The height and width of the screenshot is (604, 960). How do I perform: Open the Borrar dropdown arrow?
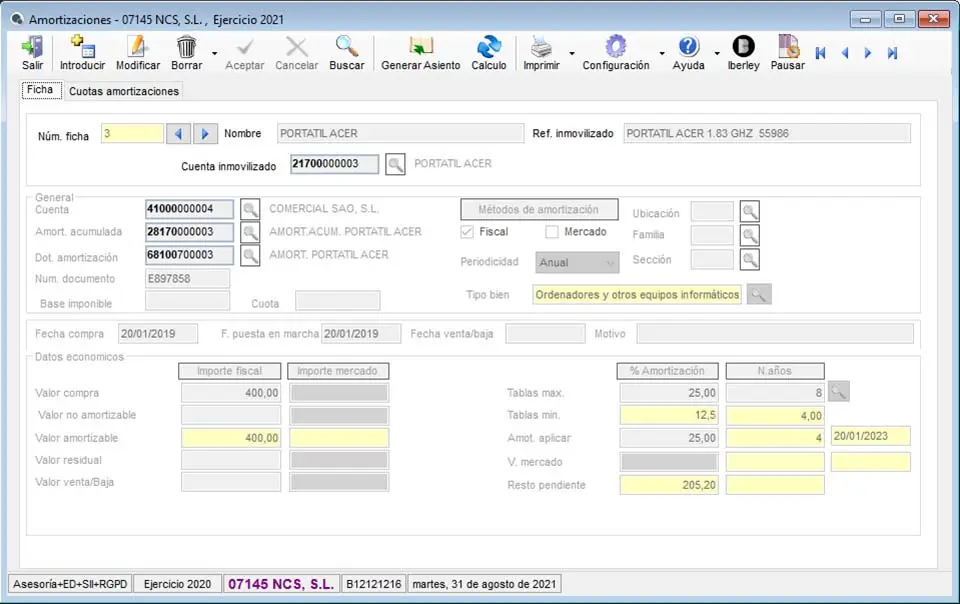(x=214, y=54)
